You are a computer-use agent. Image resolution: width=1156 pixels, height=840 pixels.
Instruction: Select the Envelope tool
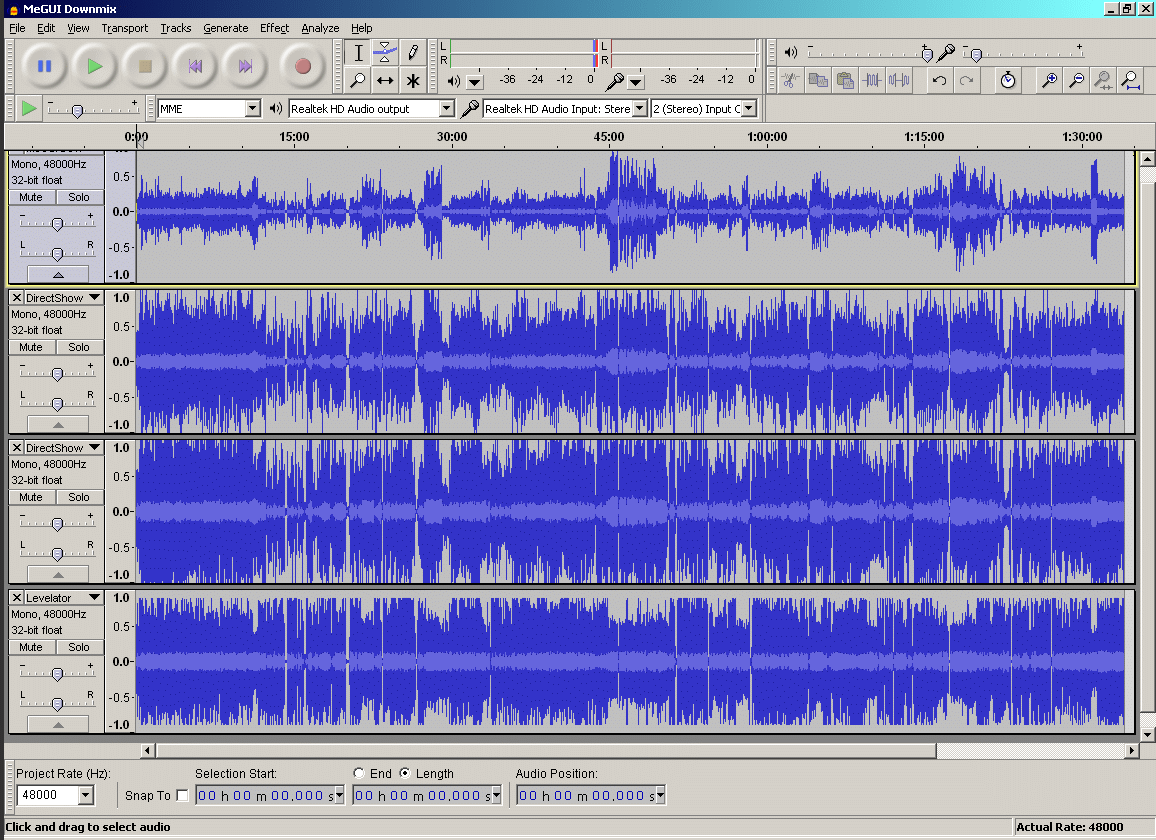click(385, 52)
